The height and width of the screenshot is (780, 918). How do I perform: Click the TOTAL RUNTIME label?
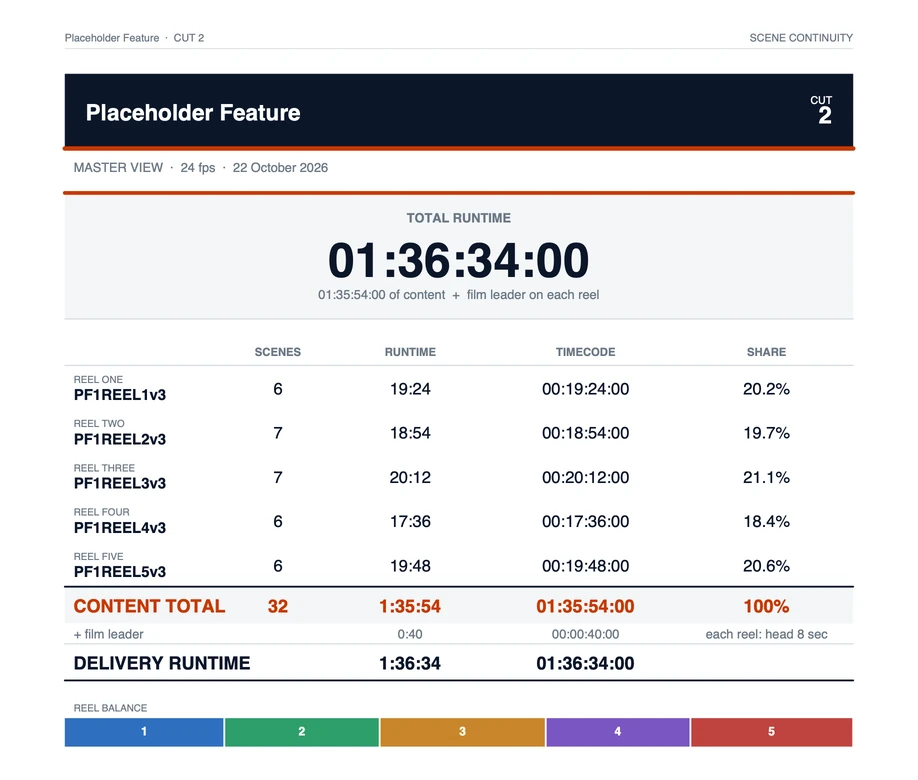point(458,218)
